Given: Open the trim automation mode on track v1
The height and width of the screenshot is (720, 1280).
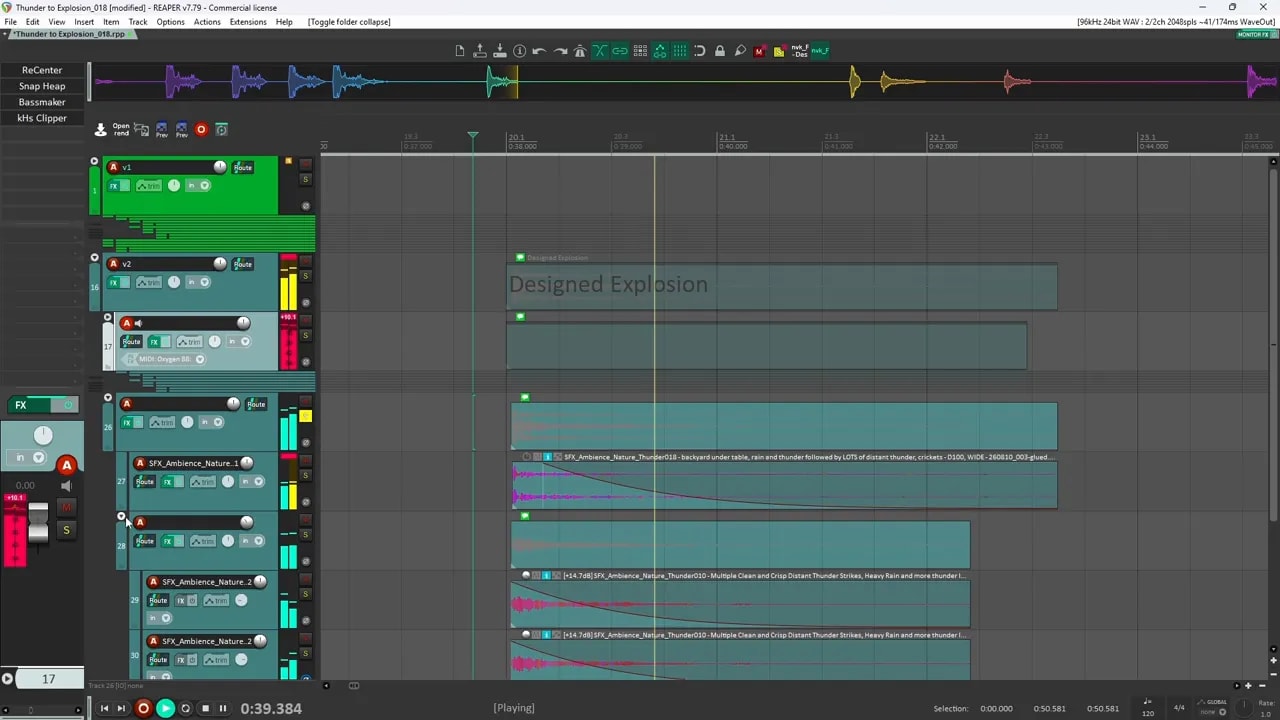Looking at the screenshot, I should (x=149, y=186).
